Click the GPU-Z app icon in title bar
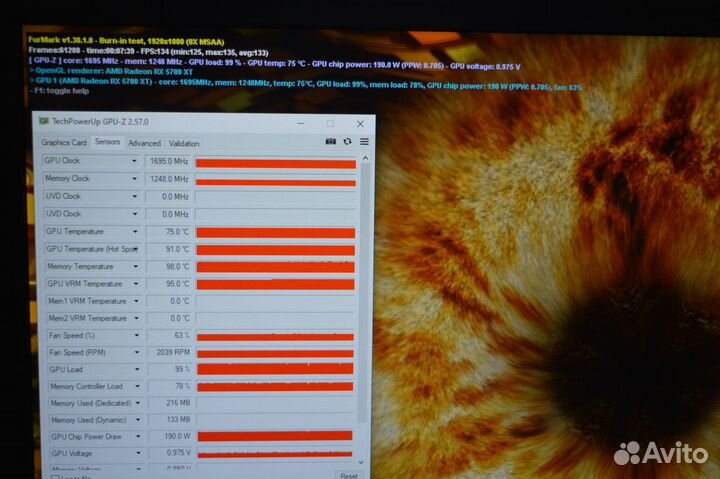This screenshot has width=720, height=479. (44, 121)
